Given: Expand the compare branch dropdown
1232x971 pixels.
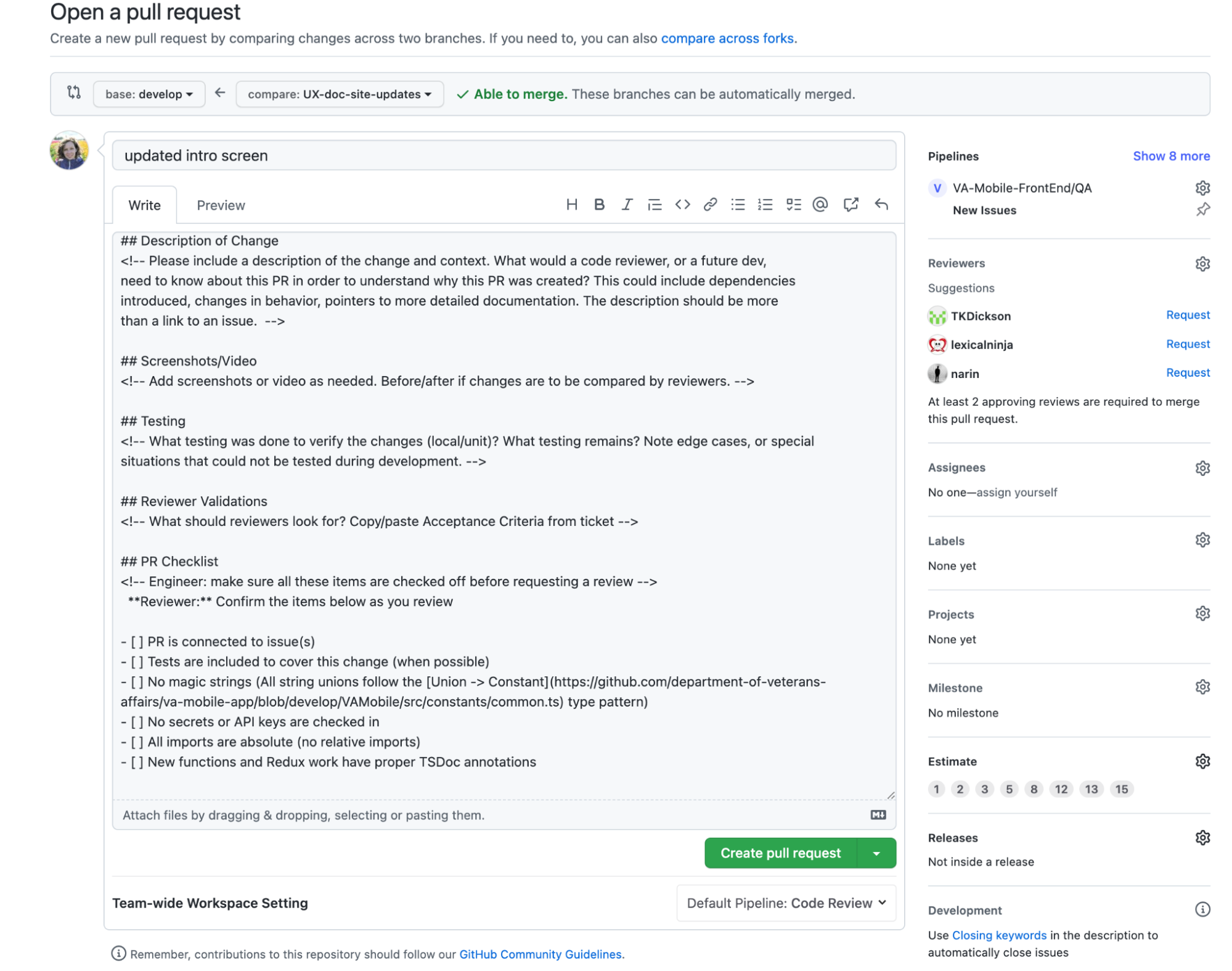Looking at the screenshot, I should (x=339, y=94).
